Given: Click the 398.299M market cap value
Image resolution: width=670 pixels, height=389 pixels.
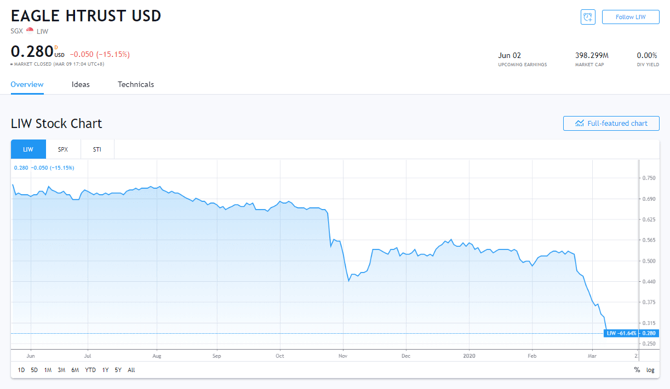Looking at the screenshot, I should [x=592, y=55].
